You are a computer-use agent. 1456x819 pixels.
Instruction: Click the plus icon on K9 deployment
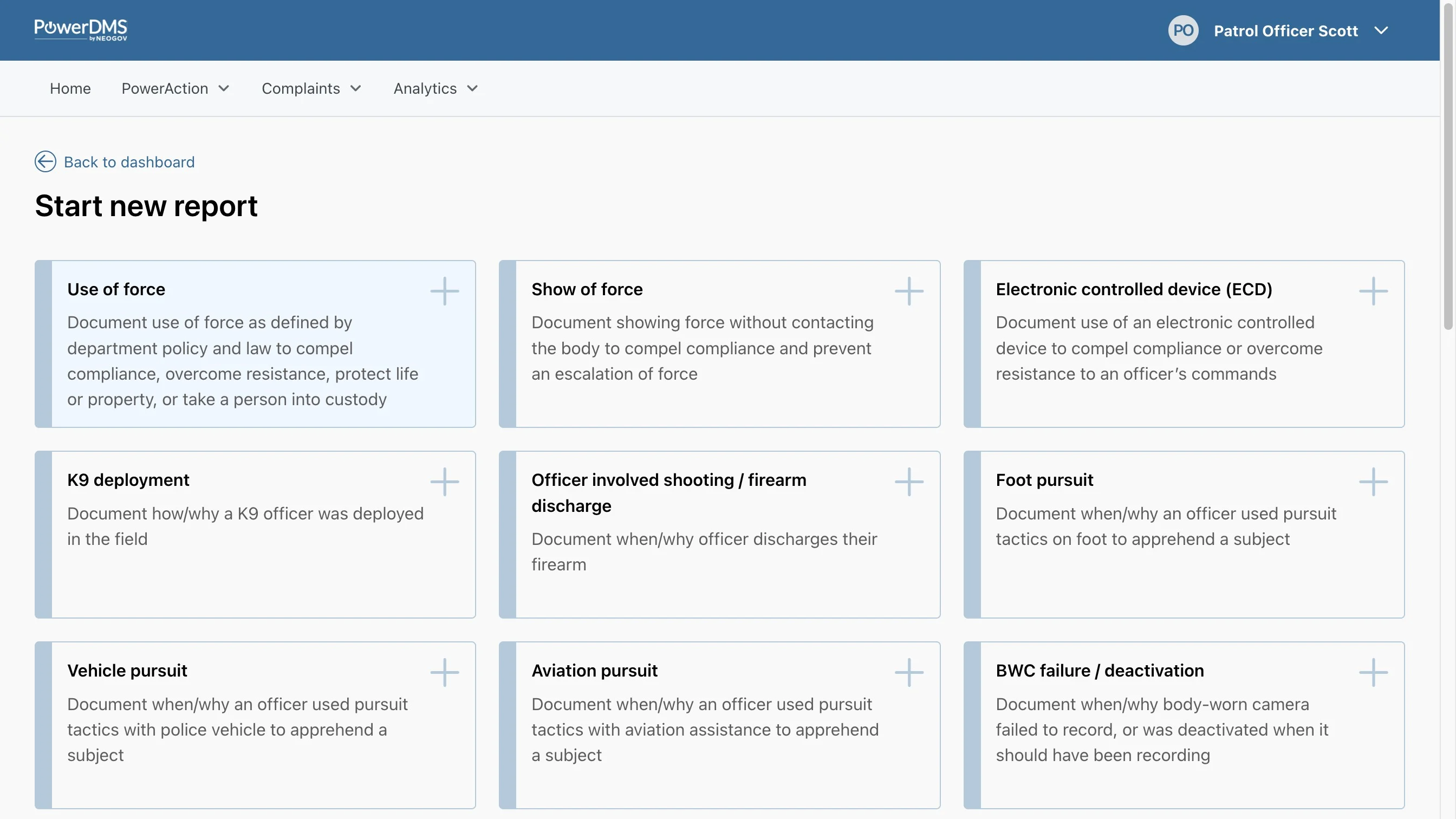[x=444, y=482]
